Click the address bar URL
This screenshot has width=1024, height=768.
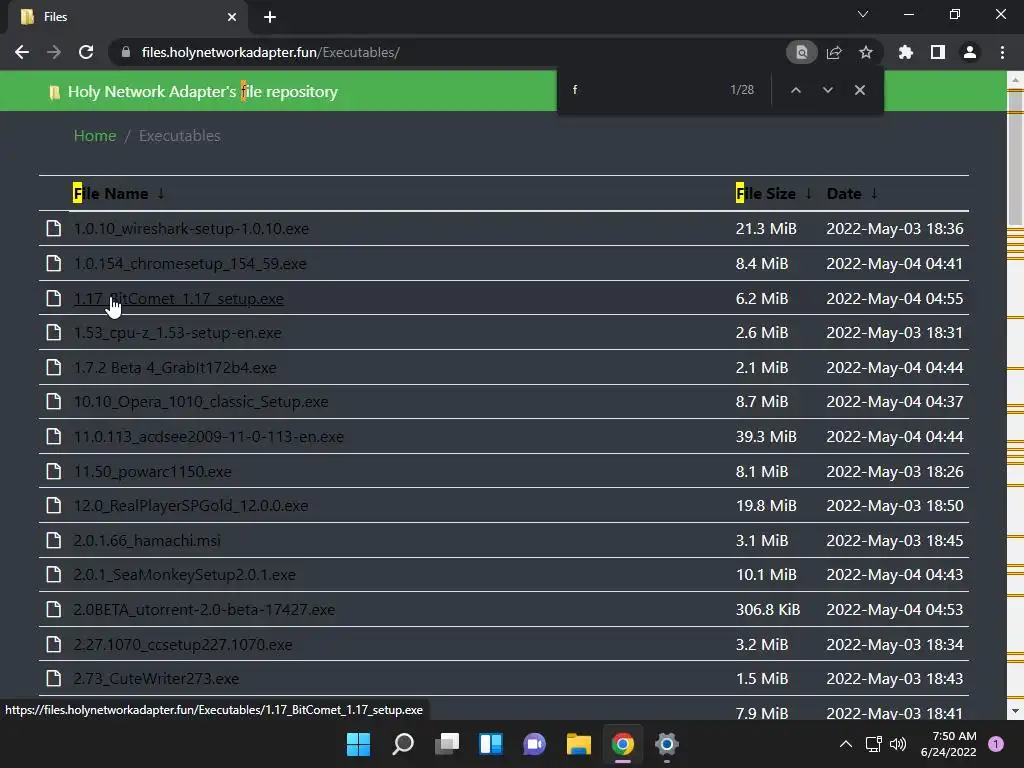coord(270,52)
